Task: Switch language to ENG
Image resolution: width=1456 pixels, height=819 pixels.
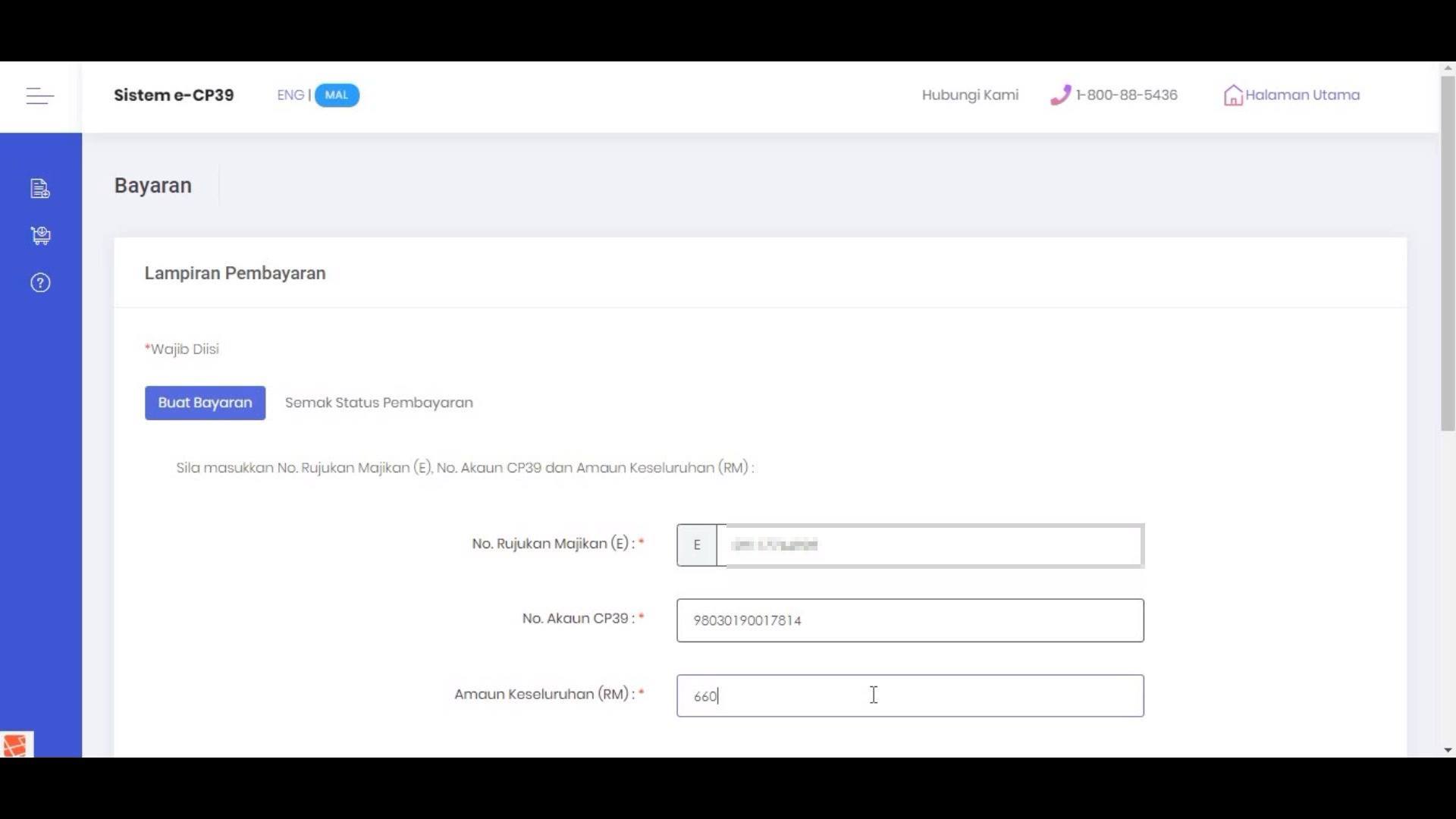Action: click(290, 95)
